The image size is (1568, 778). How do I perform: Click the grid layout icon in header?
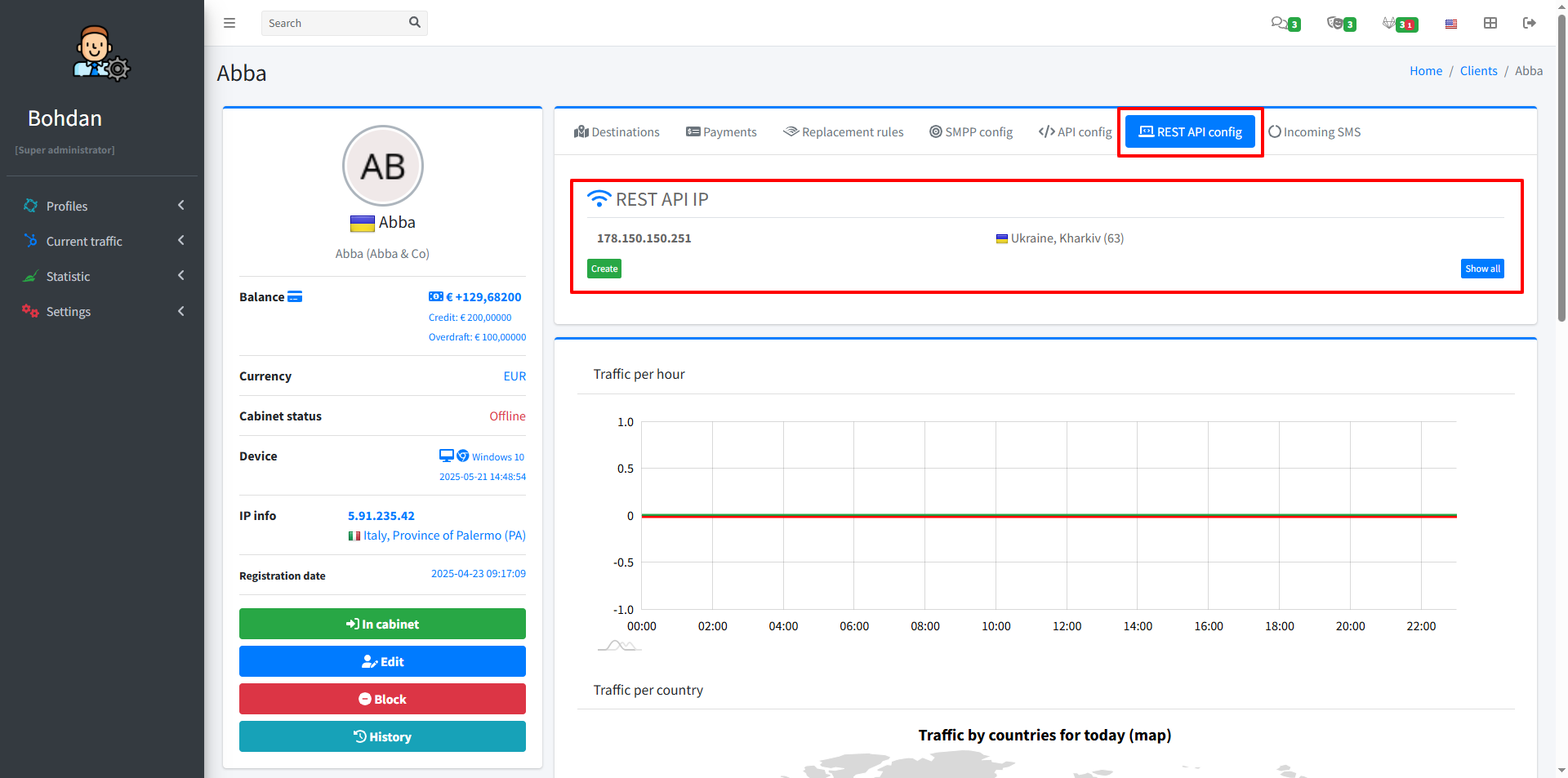(1490, 23)
